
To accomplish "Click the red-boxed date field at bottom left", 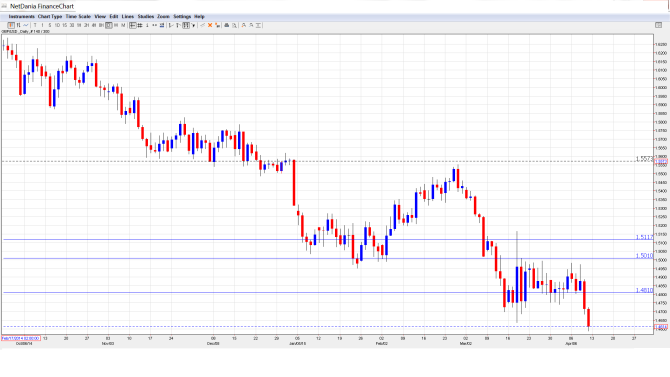I will [21, 339].
